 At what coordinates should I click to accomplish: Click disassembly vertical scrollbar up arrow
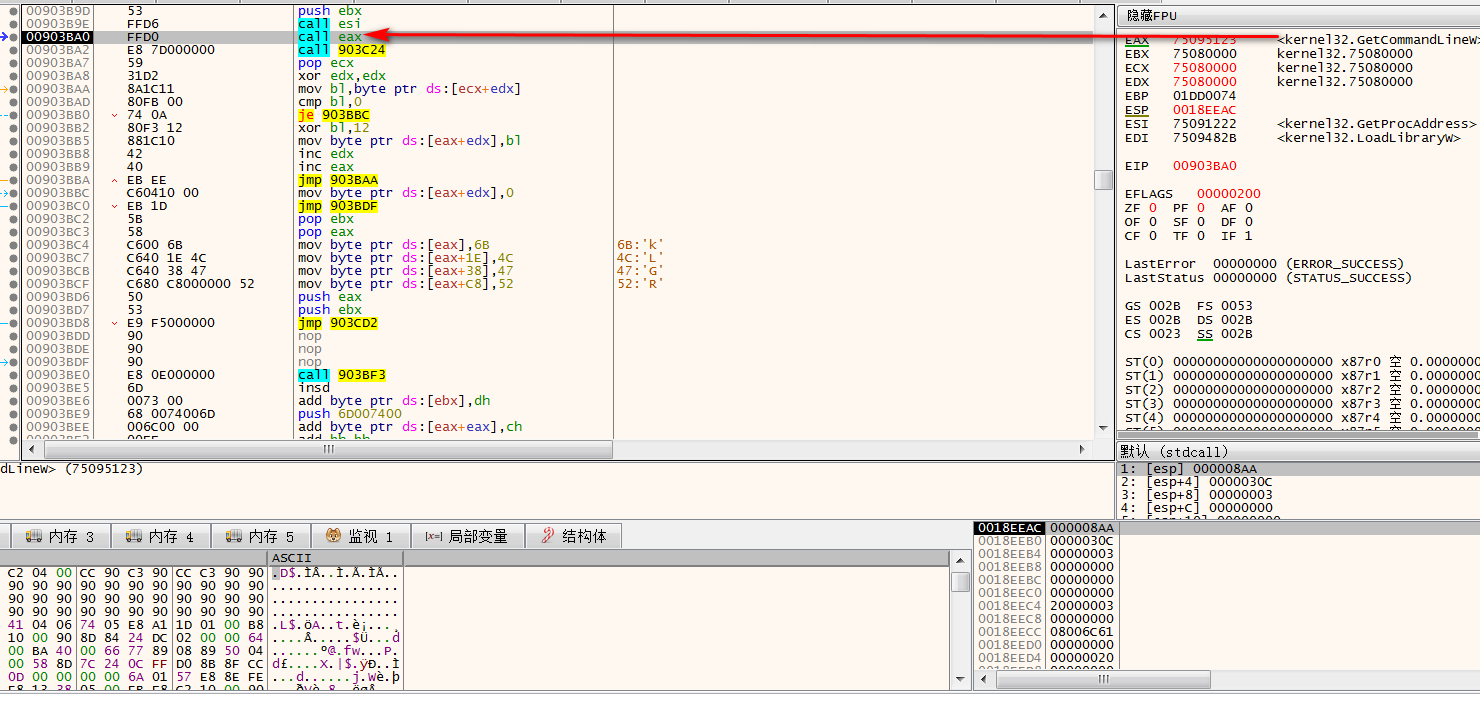1103,14
